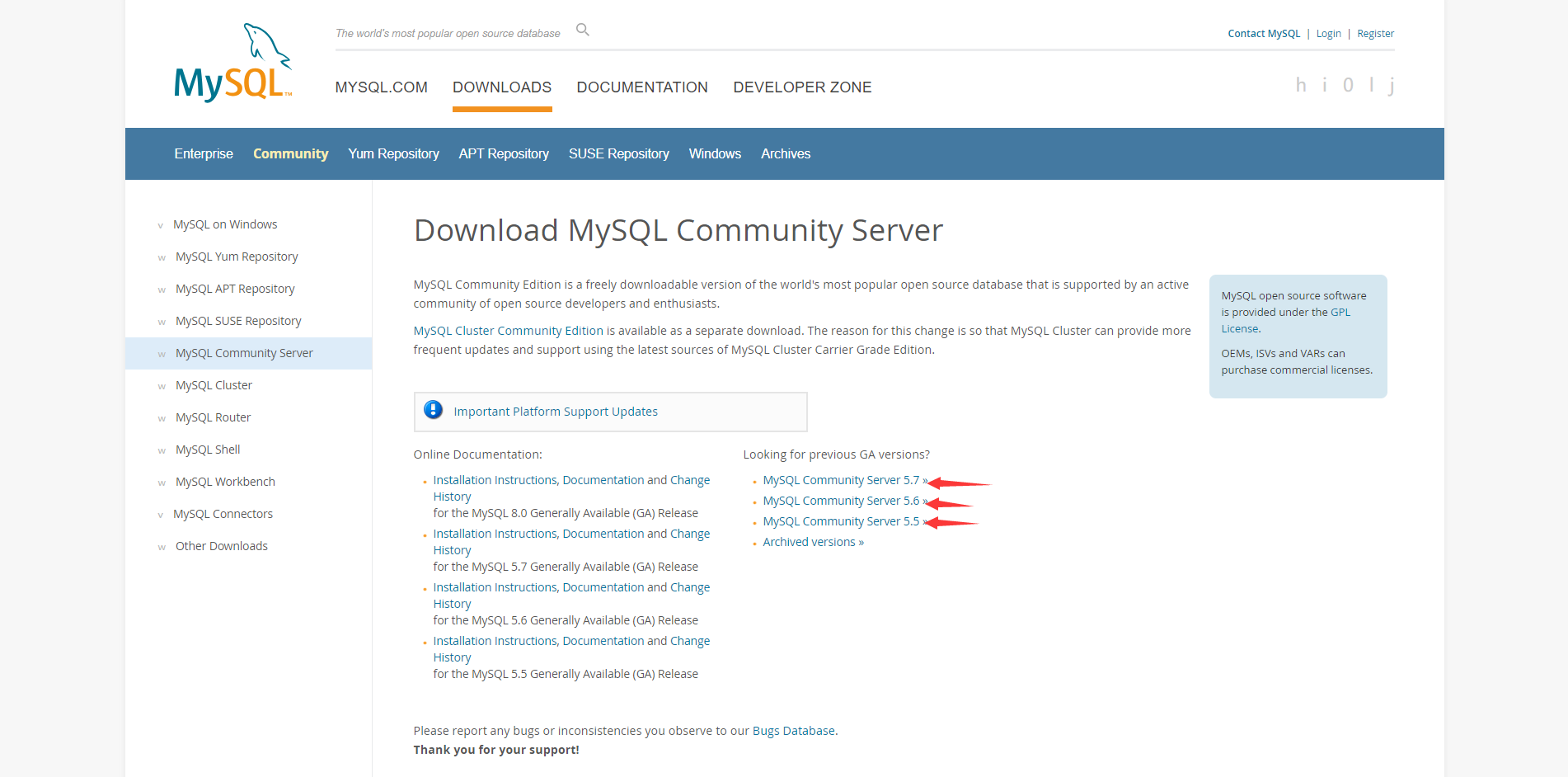1568x777 pixels.
Task: Click the '0' social glyph icon
Action: coord(1348,86)
